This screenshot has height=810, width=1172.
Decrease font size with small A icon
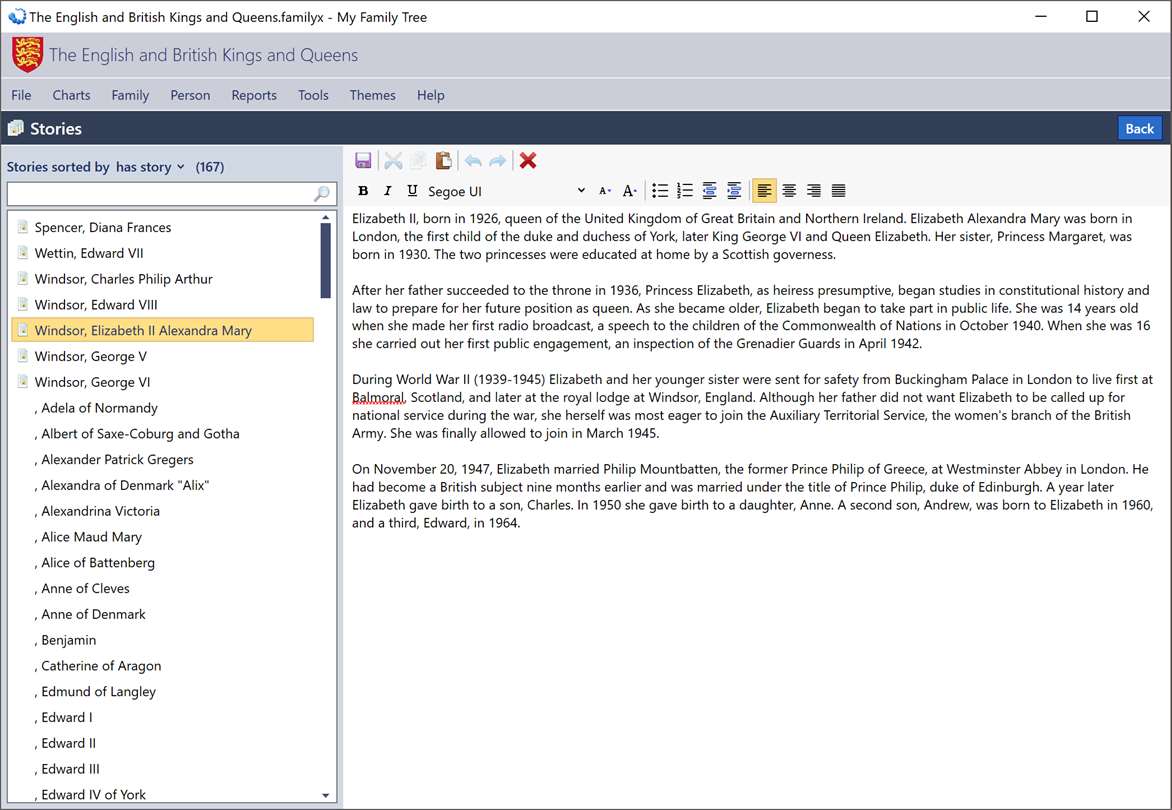(x=605, y=191)
